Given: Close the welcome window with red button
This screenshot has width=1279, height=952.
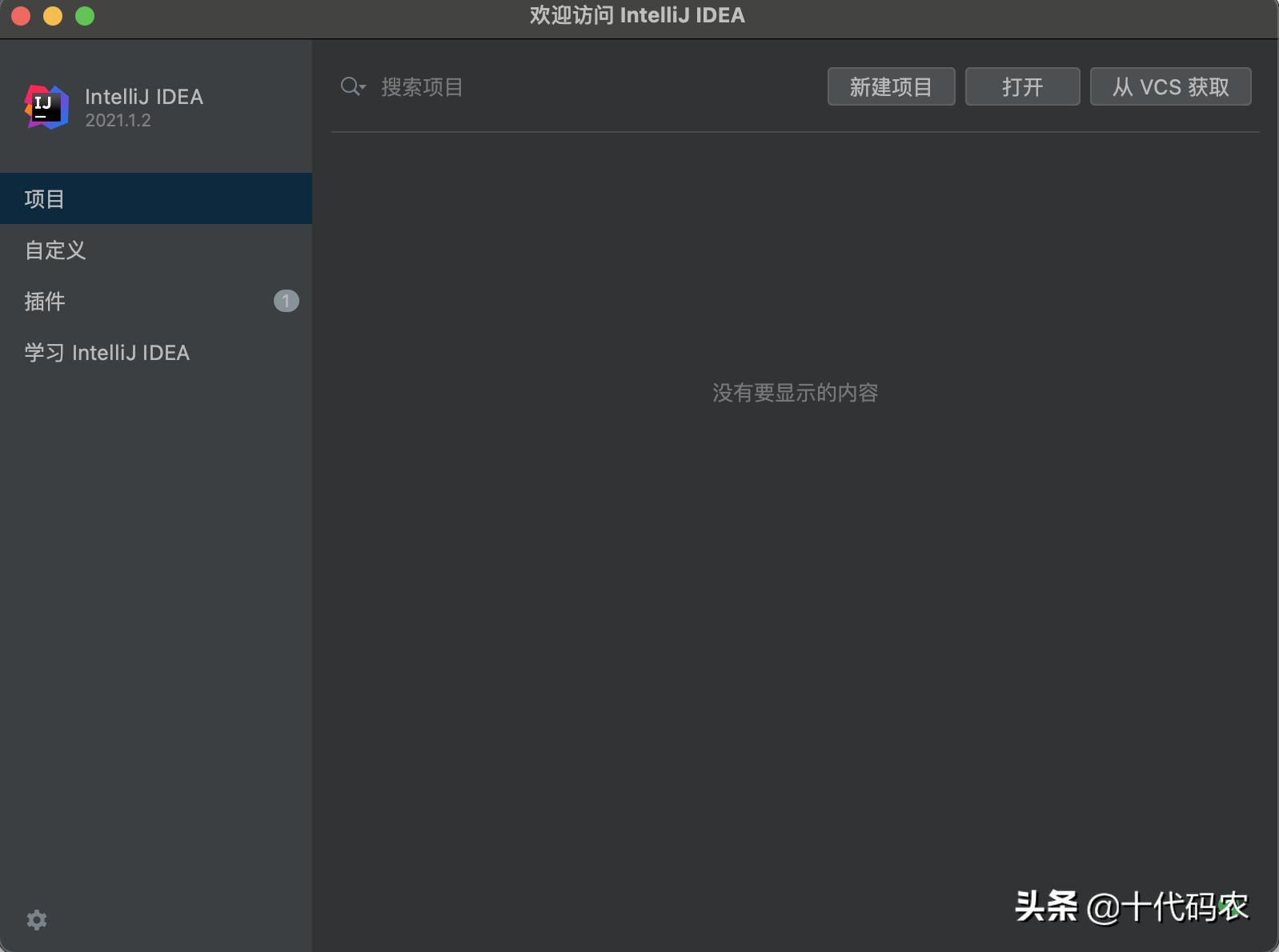Looking at the screenshot, I should (21, 16).
